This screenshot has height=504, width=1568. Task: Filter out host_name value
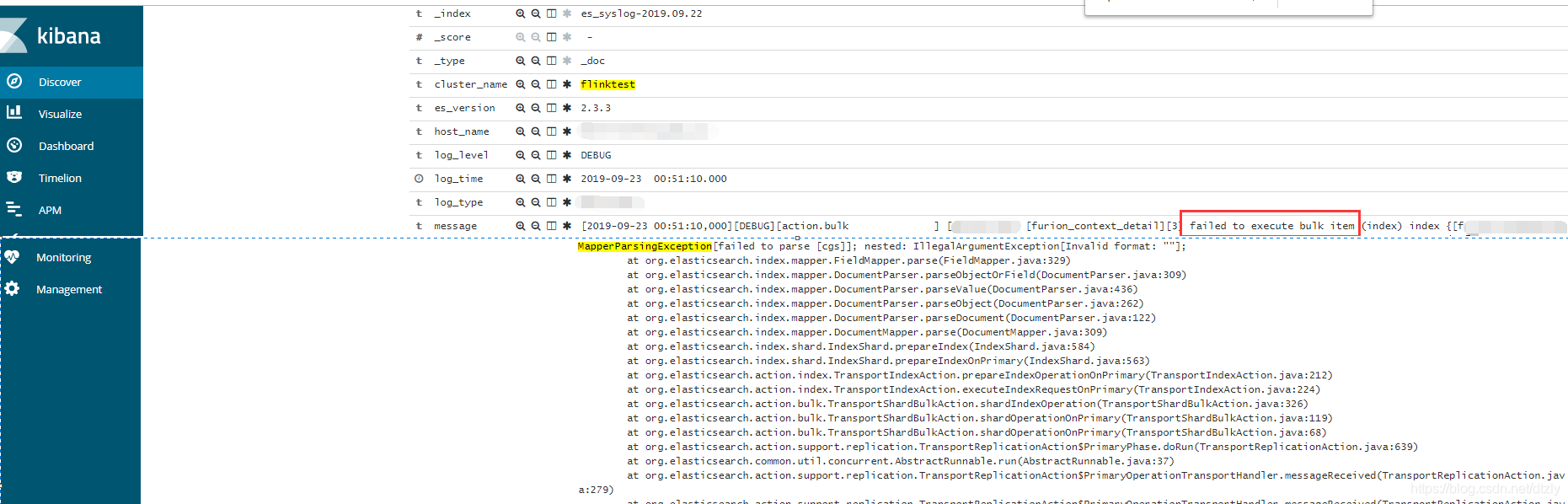(536, 131)
